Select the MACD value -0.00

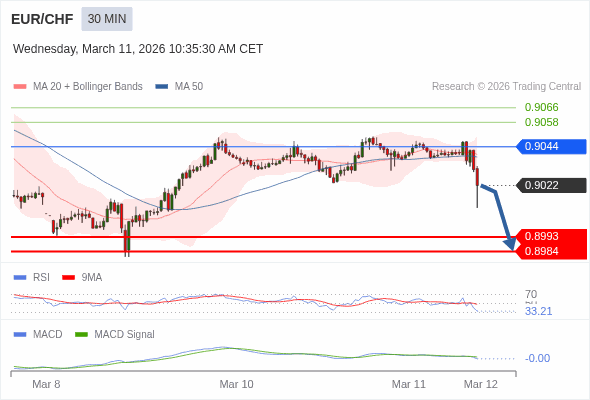(x=537, y=358)
